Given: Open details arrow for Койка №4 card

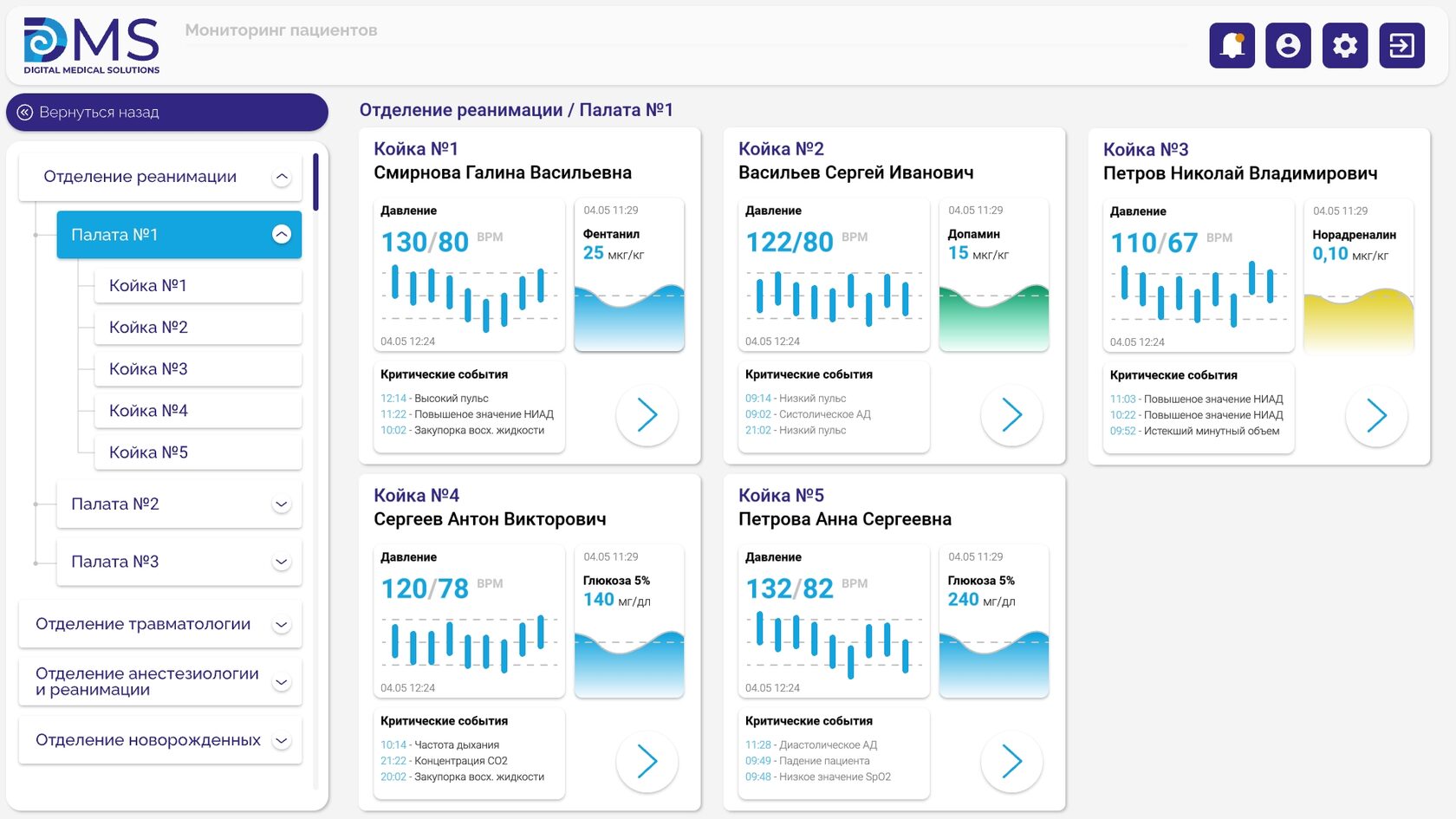Looking at the screenshot, I should 647,762.
